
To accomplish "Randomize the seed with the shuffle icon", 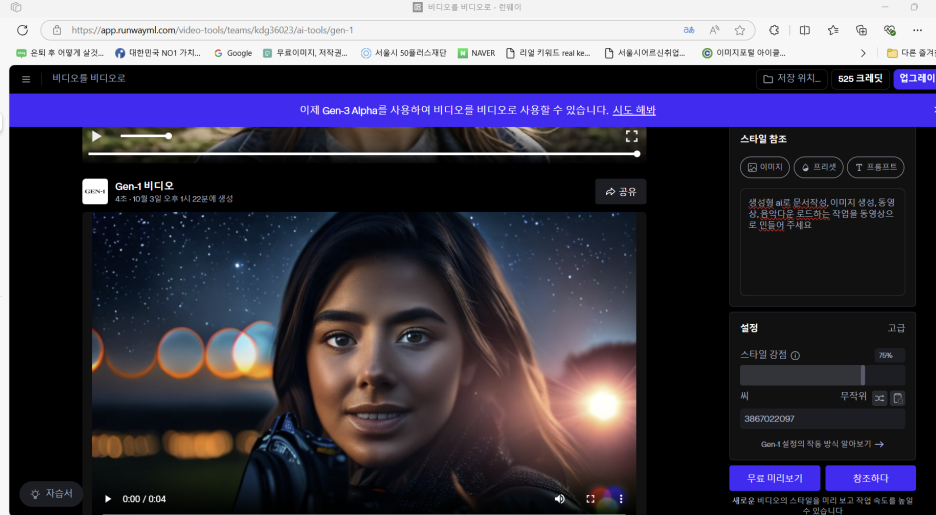I will coord(879,398).
